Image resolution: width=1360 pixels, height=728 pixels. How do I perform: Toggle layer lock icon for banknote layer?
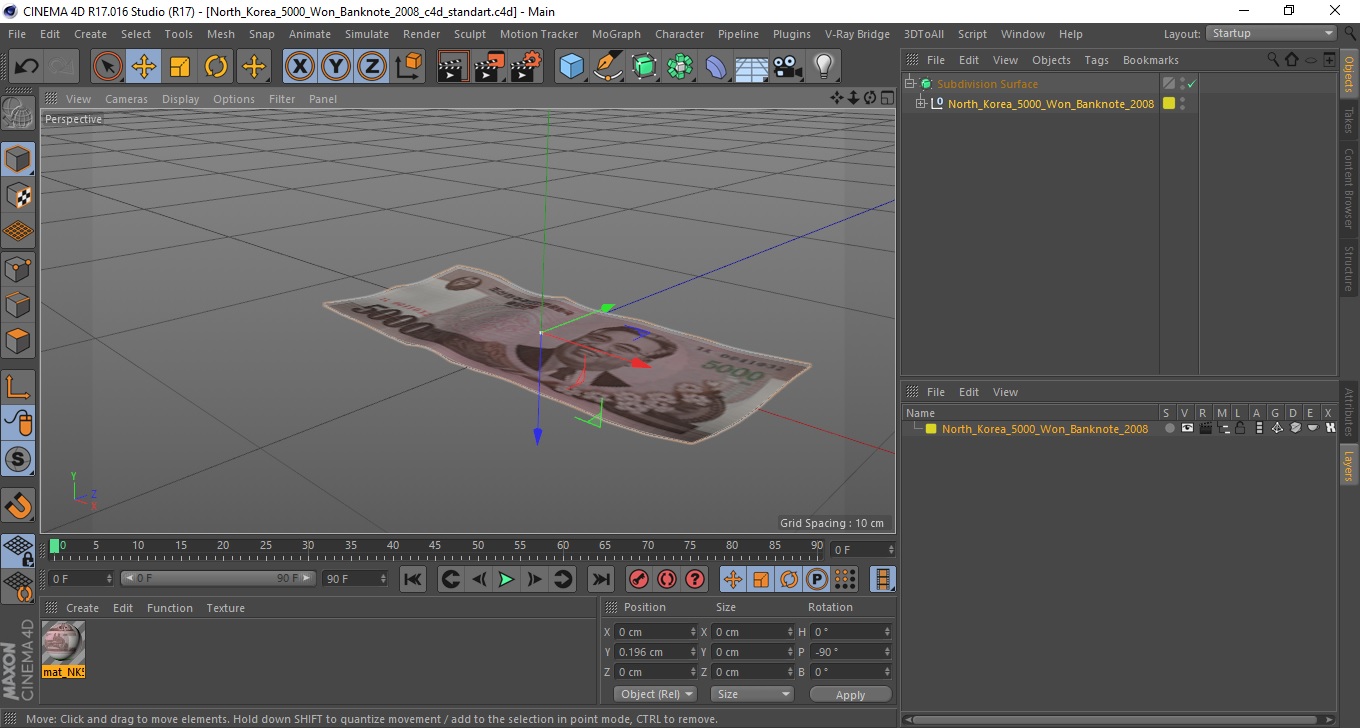coord(1240,428)
